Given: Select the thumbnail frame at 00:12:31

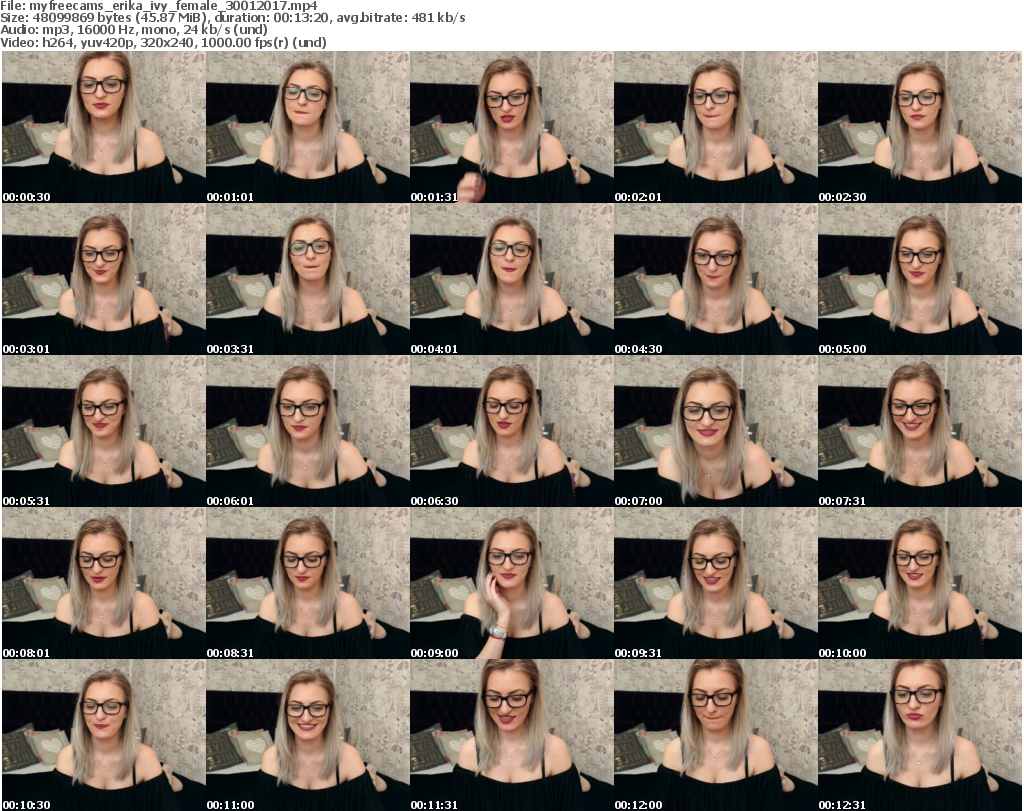Looking at the screenshot, I should click(x=920, y=735).
